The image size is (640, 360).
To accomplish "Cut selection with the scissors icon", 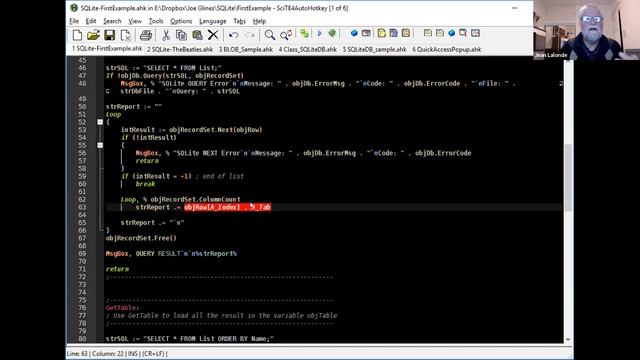I will (166, 35).
